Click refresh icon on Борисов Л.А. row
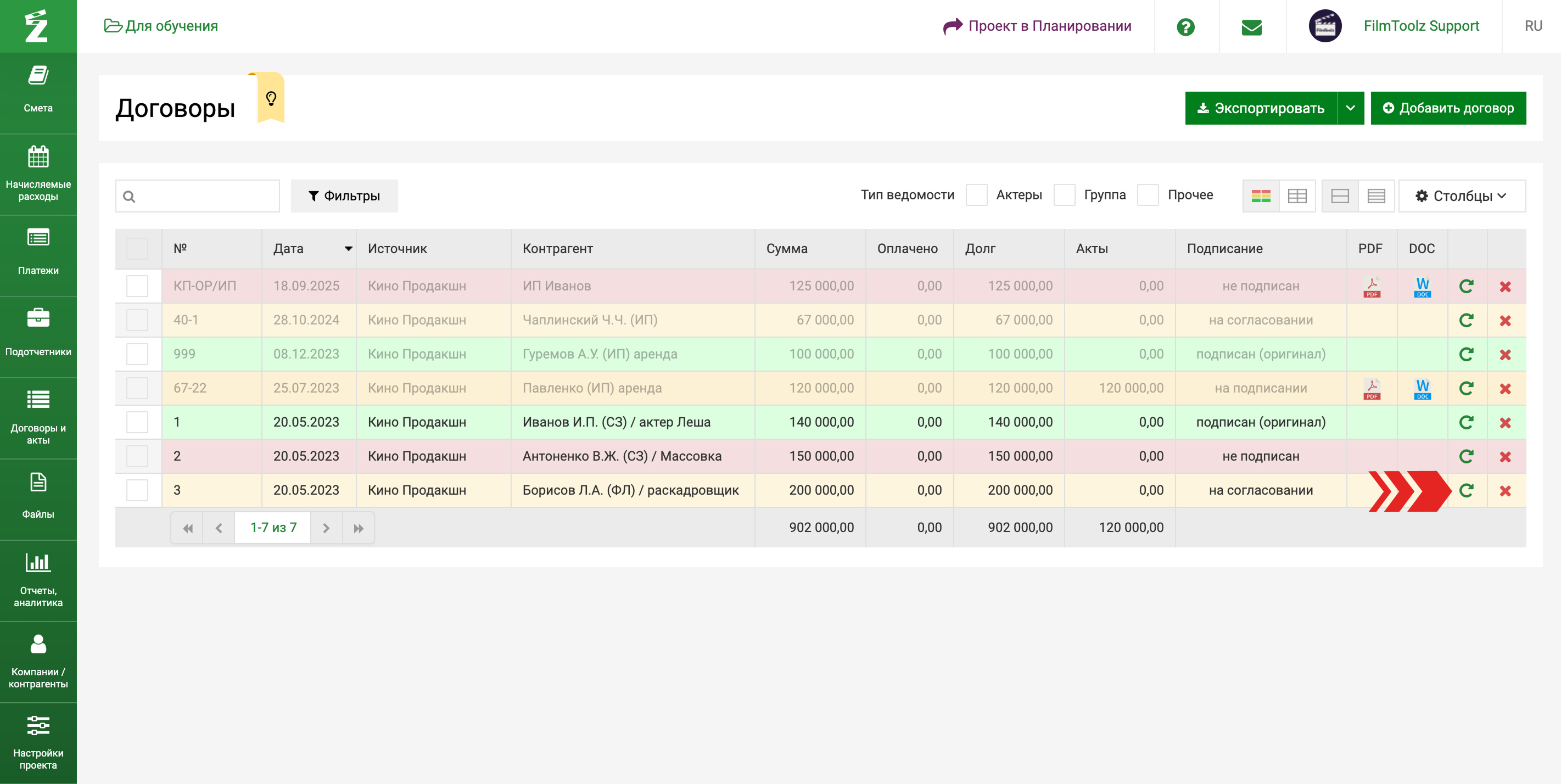Viewport: 1561px width, 784px height. [x=1466, y=490]
